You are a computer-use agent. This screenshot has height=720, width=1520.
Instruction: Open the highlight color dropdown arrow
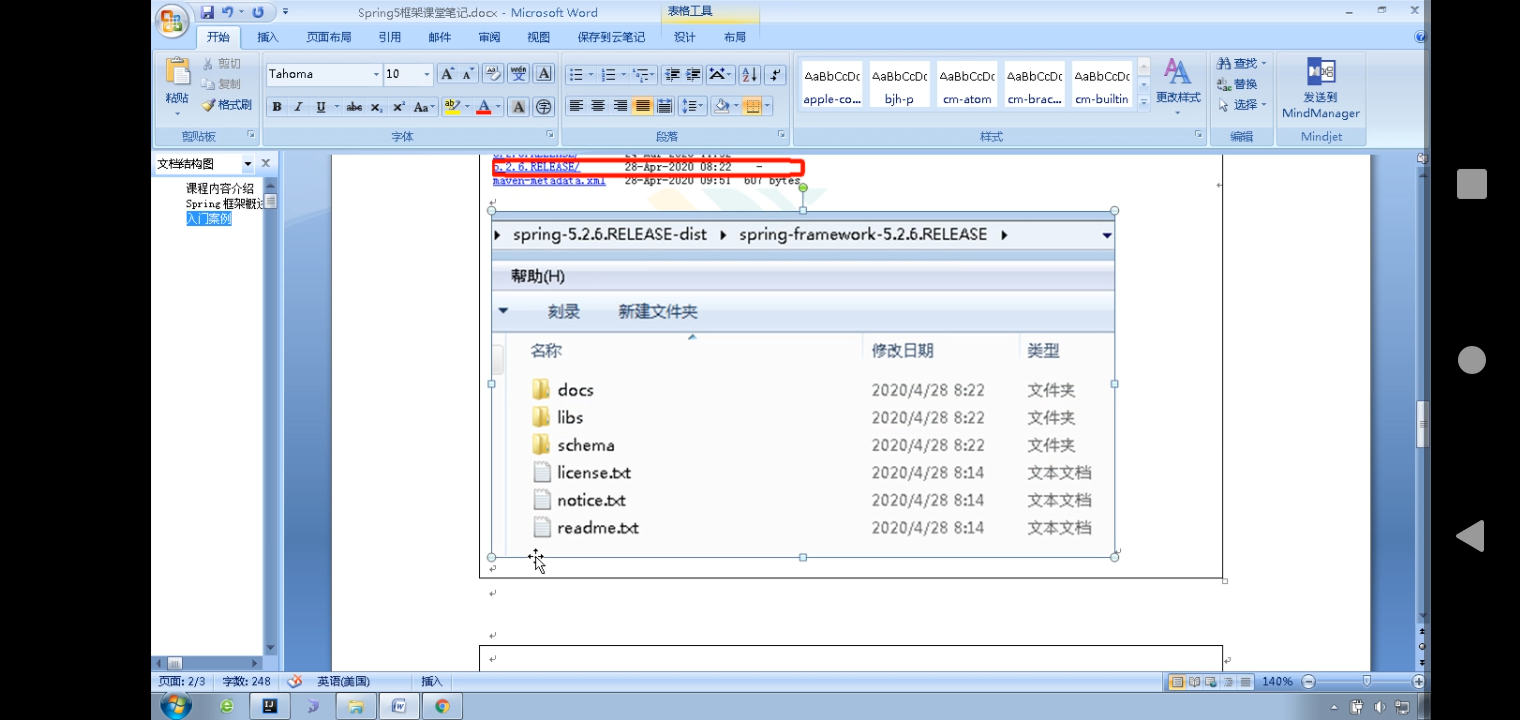click(x=467, y=107)
